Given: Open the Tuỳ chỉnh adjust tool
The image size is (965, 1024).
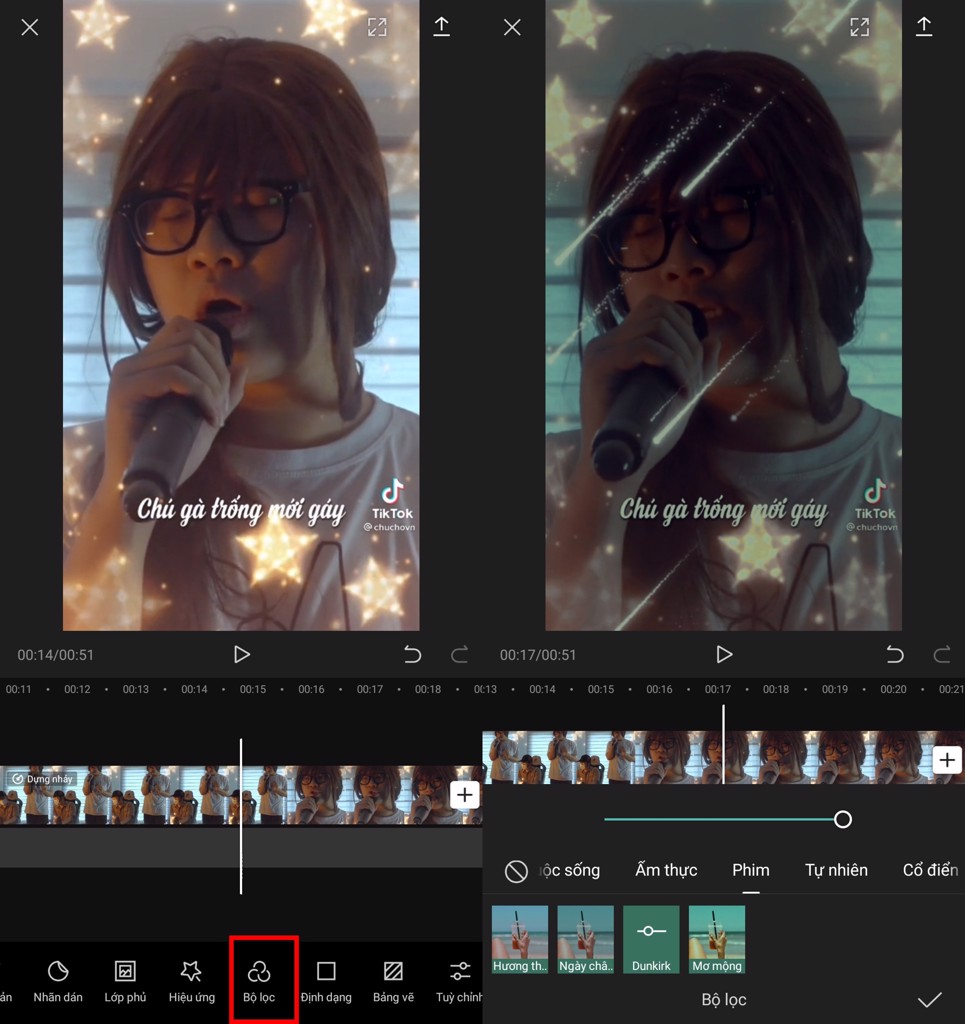Looking at the screenshot, I should (x=459, y=980).
